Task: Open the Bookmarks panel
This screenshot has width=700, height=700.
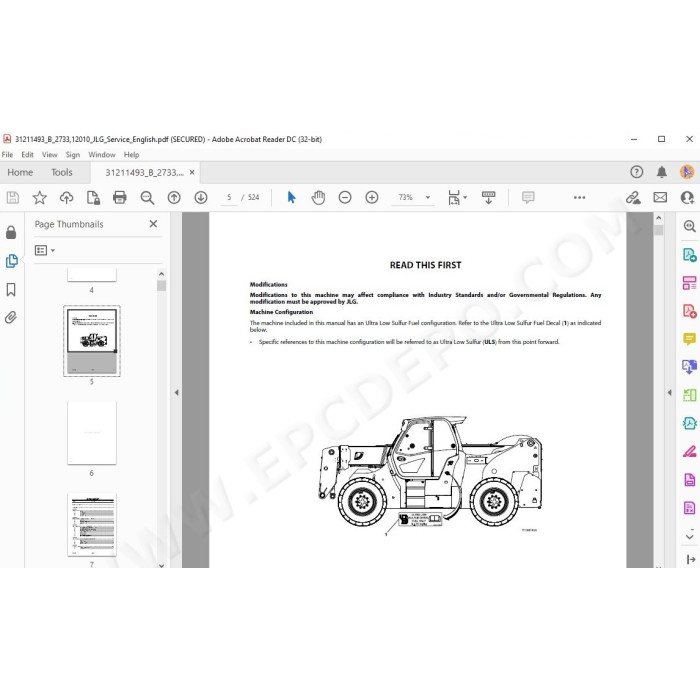Action: (x=11, y=290)
